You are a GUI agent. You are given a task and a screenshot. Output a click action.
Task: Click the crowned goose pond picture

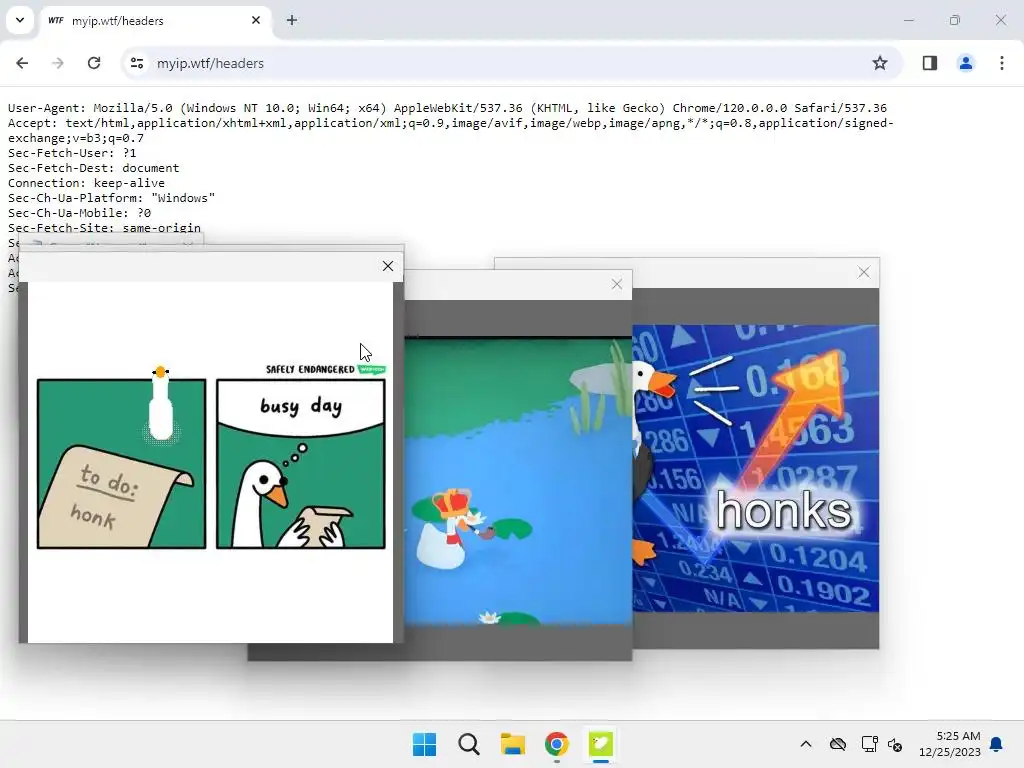(518, 481)
